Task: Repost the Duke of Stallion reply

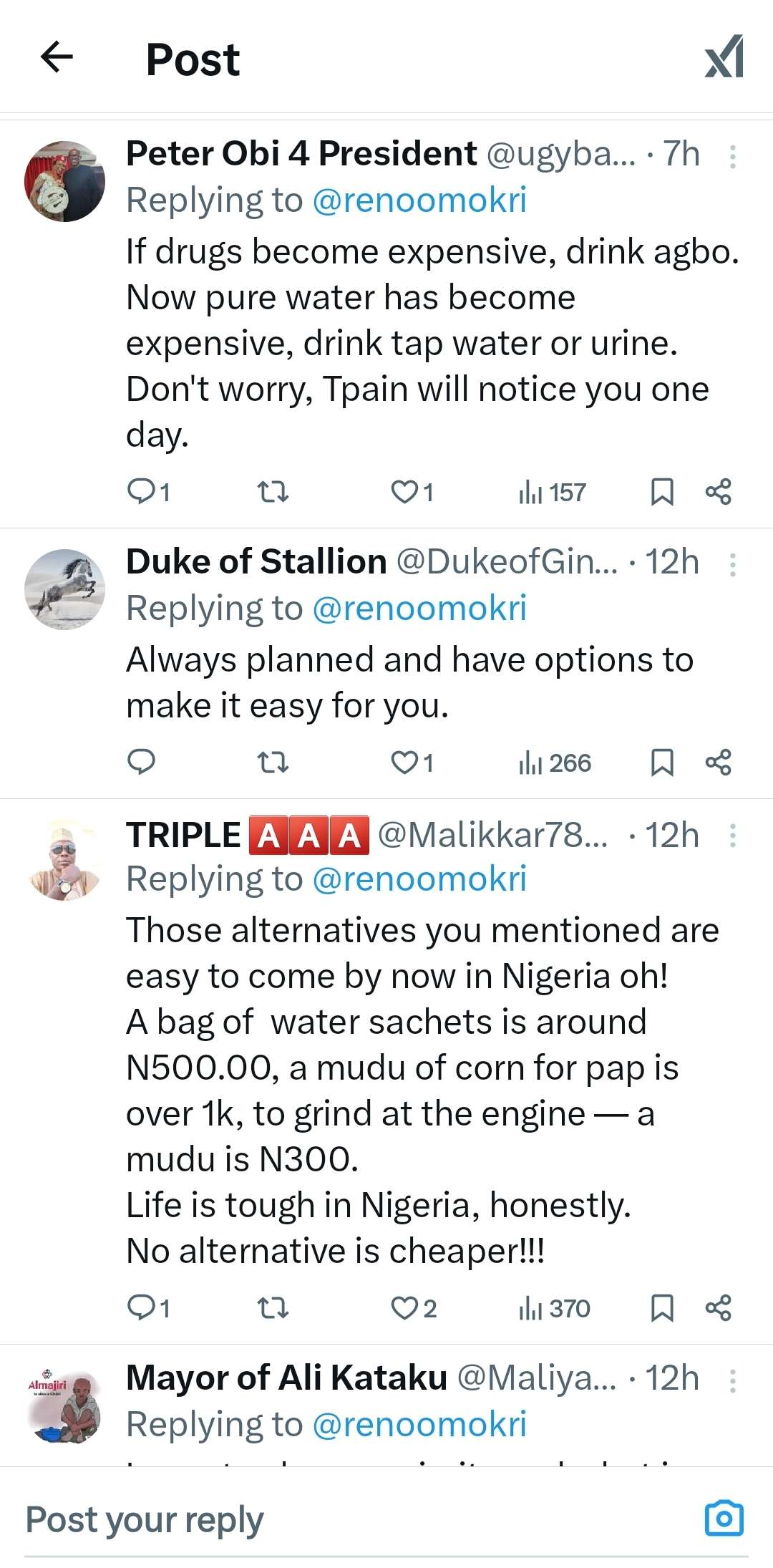Action: [273, 763]
